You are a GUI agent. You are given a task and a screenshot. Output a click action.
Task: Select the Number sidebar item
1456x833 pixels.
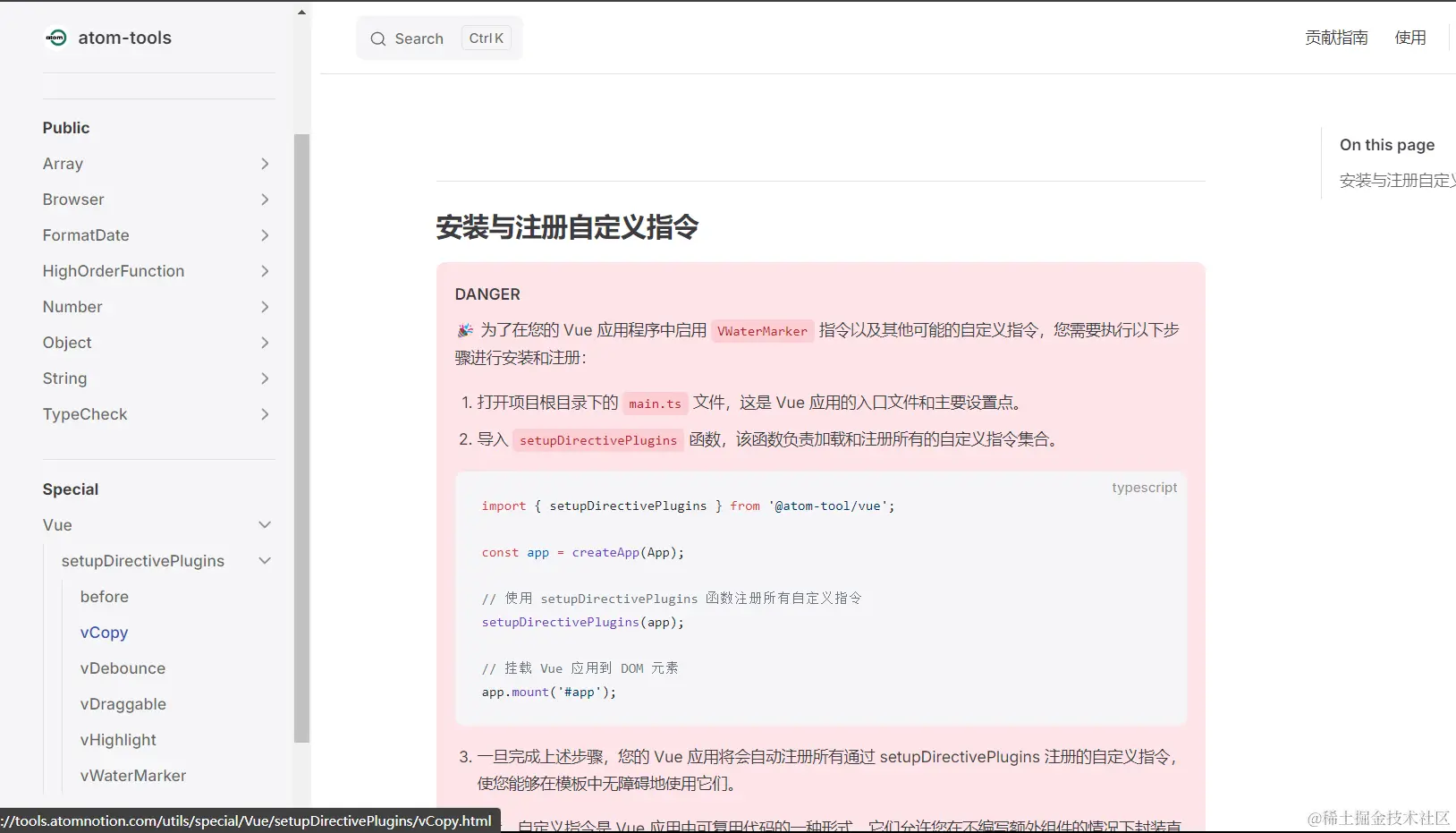(72, 307)
